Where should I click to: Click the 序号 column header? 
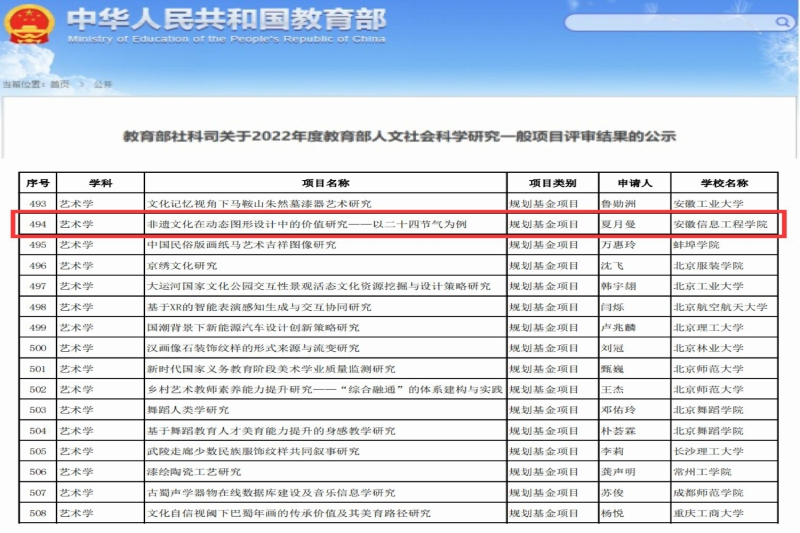pos(38,183)
